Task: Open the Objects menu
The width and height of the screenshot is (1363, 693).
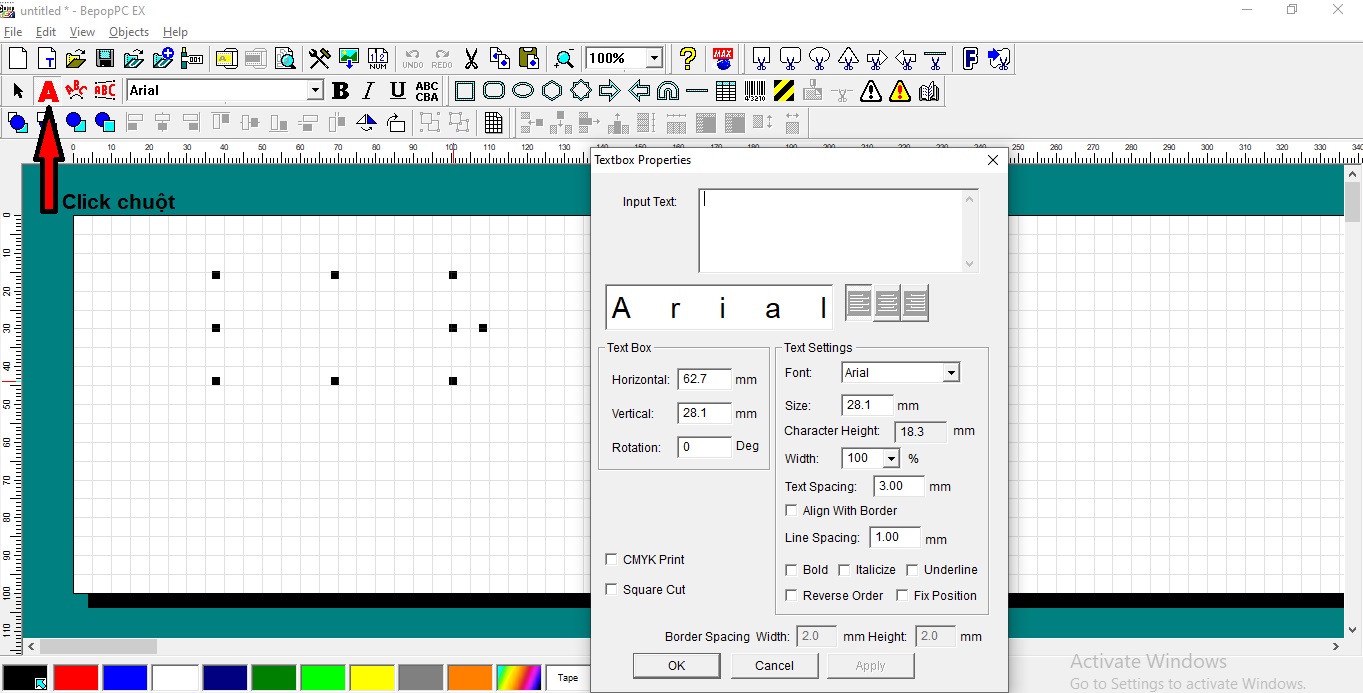Action: click(x=128, y=32)
